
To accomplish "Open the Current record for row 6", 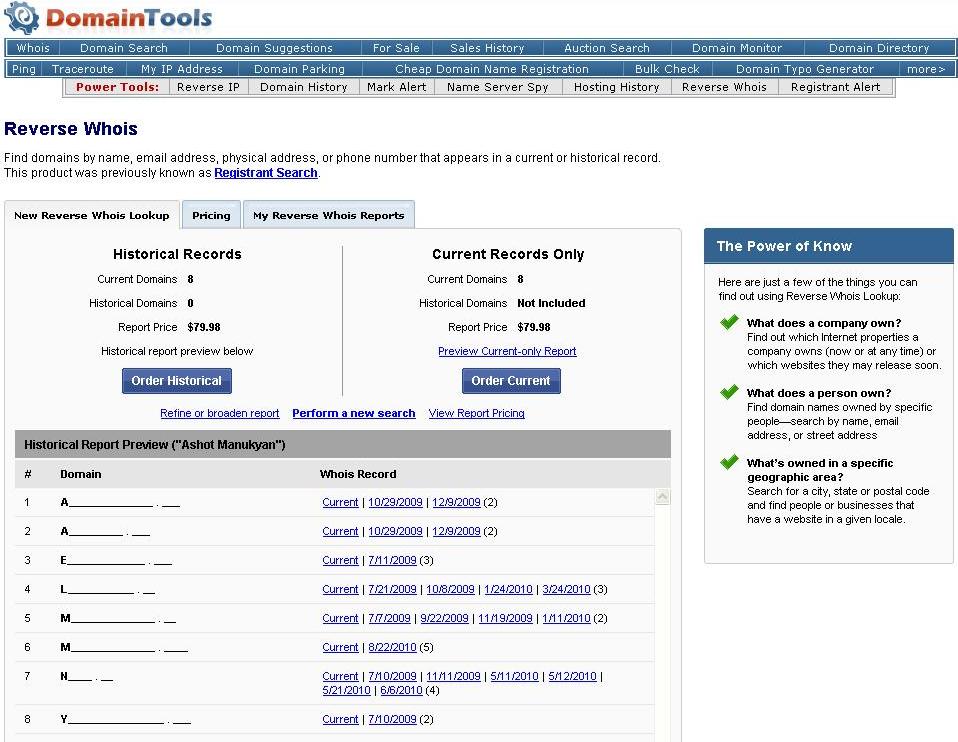I will click(340, 648).
